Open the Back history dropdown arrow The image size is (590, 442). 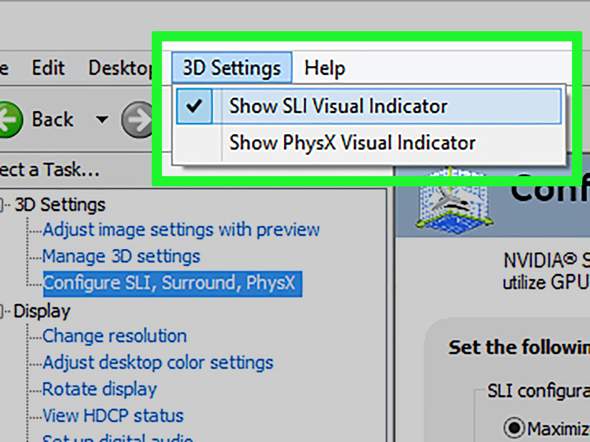[102, 120]
